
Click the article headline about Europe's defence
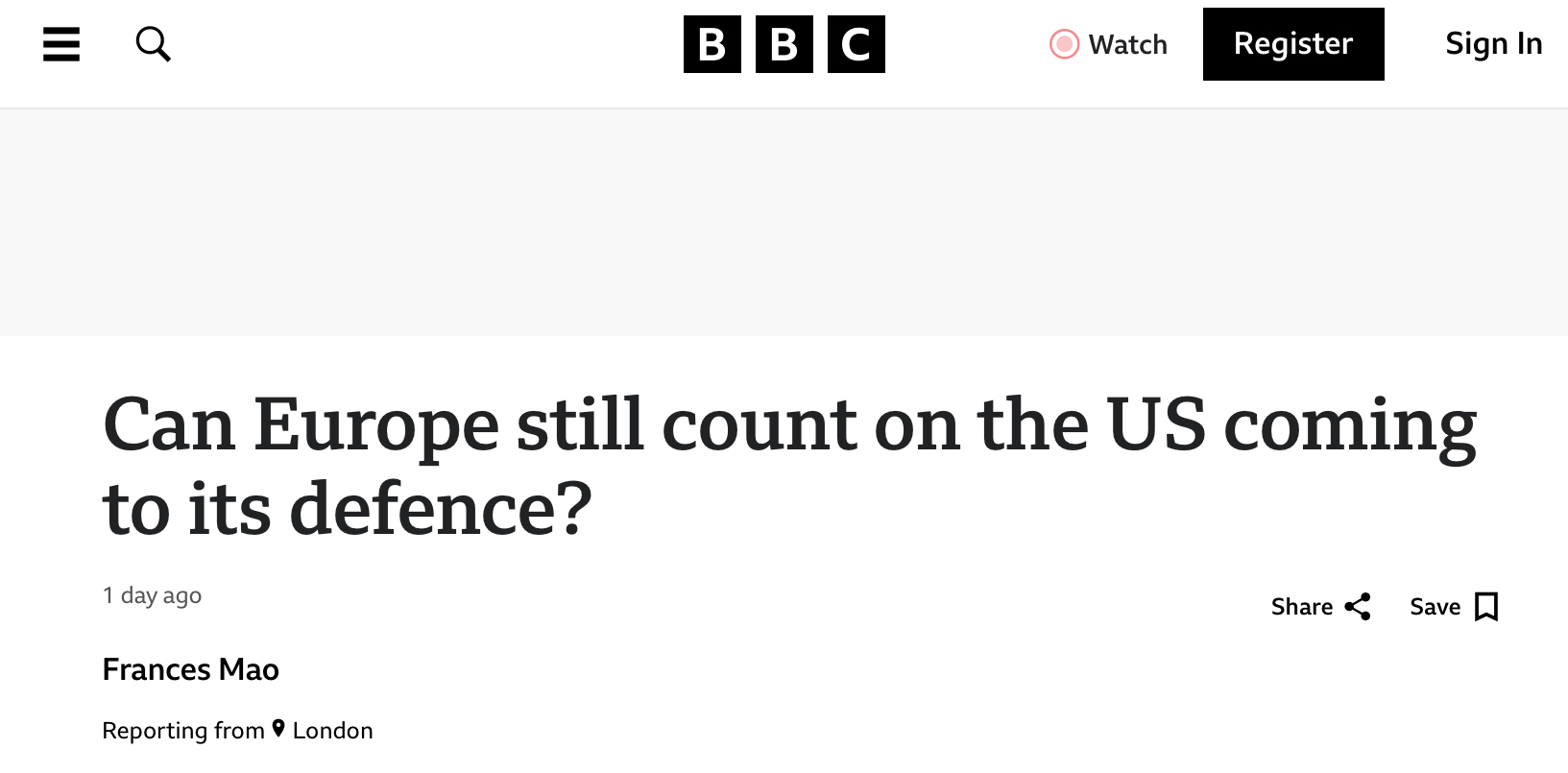pos(789,466)
